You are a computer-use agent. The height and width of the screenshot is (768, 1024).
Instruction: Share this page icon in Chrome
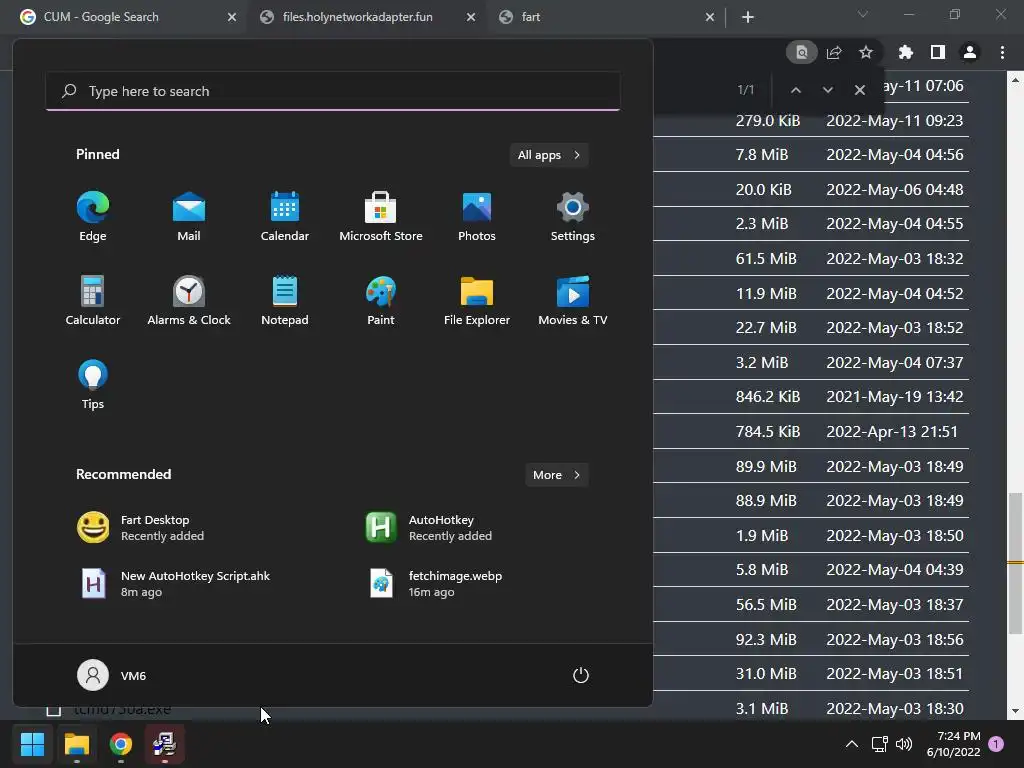(834, 52)
